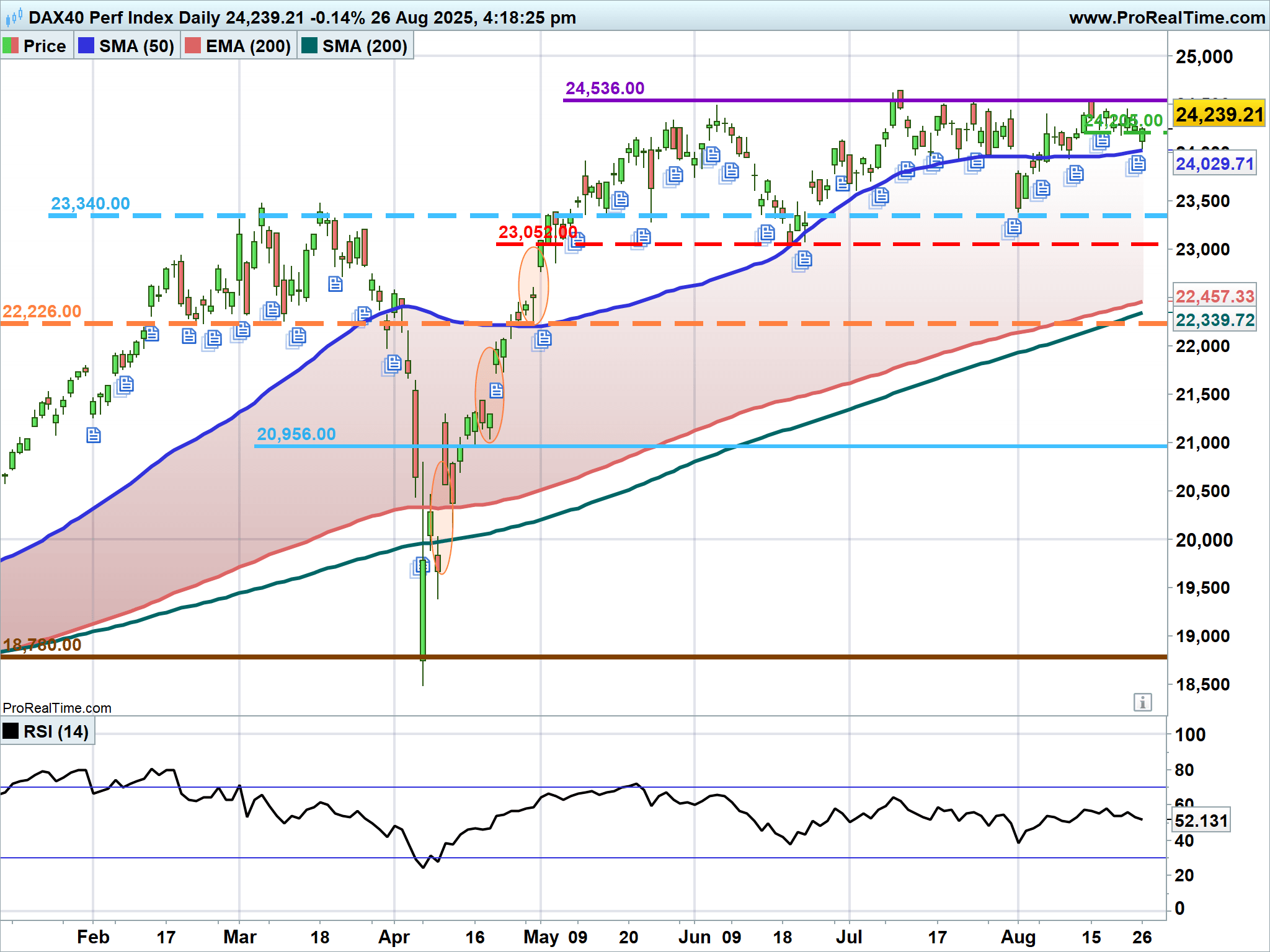Screen dimensions: 1270x952
Task: Select the SMA (200) legend label
Action: 365,46
